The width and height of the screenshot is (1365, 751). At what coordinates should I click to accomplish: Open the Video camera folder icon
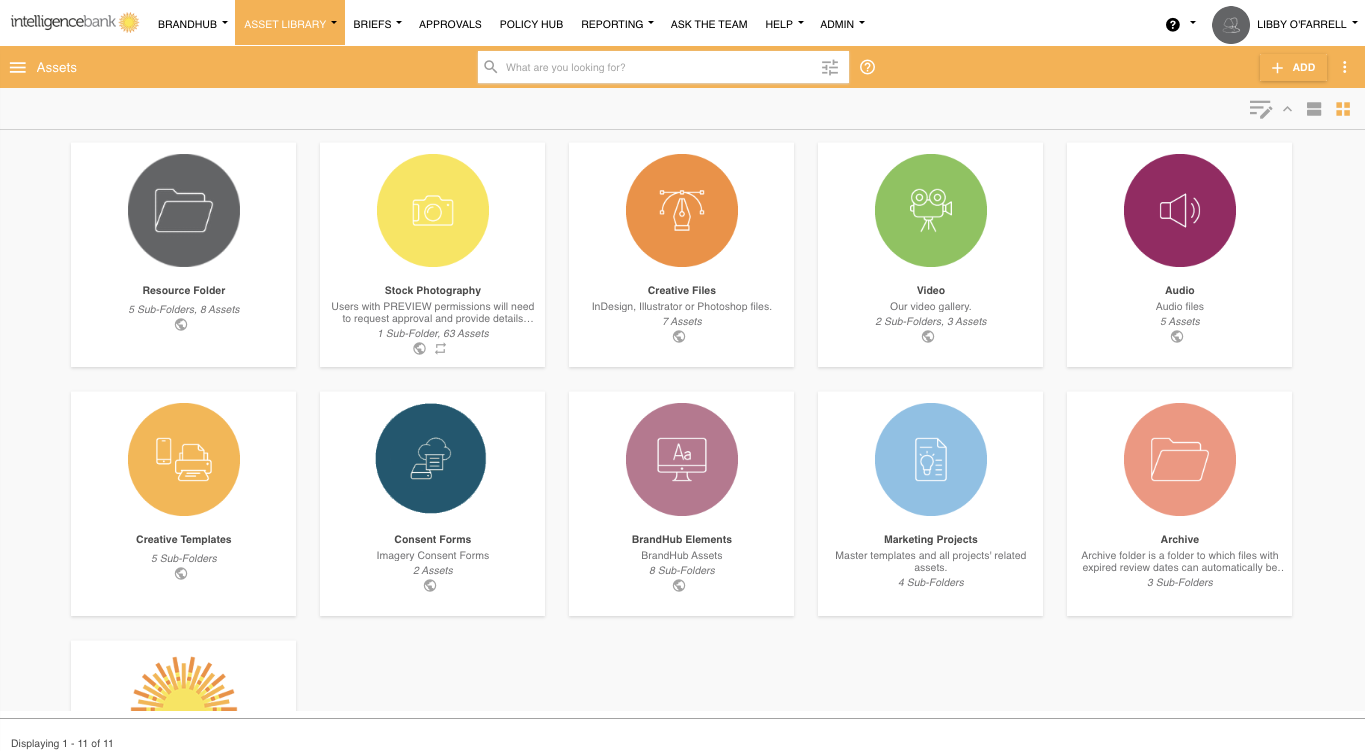point(931,210)
